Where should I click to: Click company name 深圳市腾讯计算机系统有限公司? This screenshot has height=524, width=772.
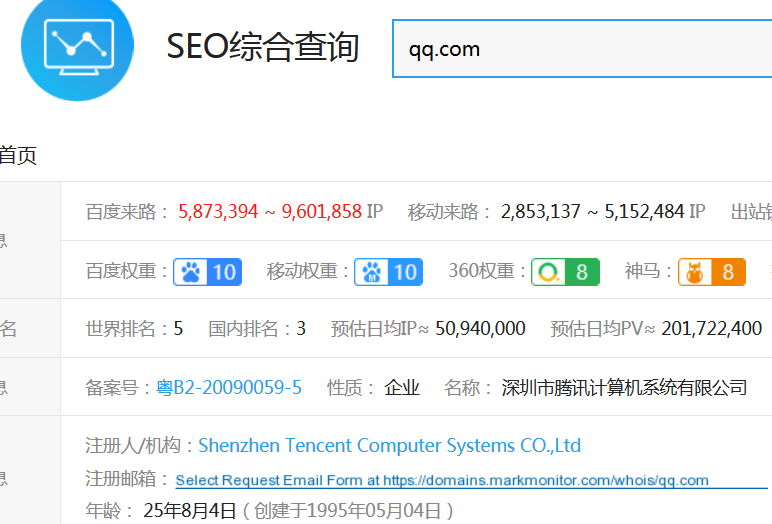624,388
